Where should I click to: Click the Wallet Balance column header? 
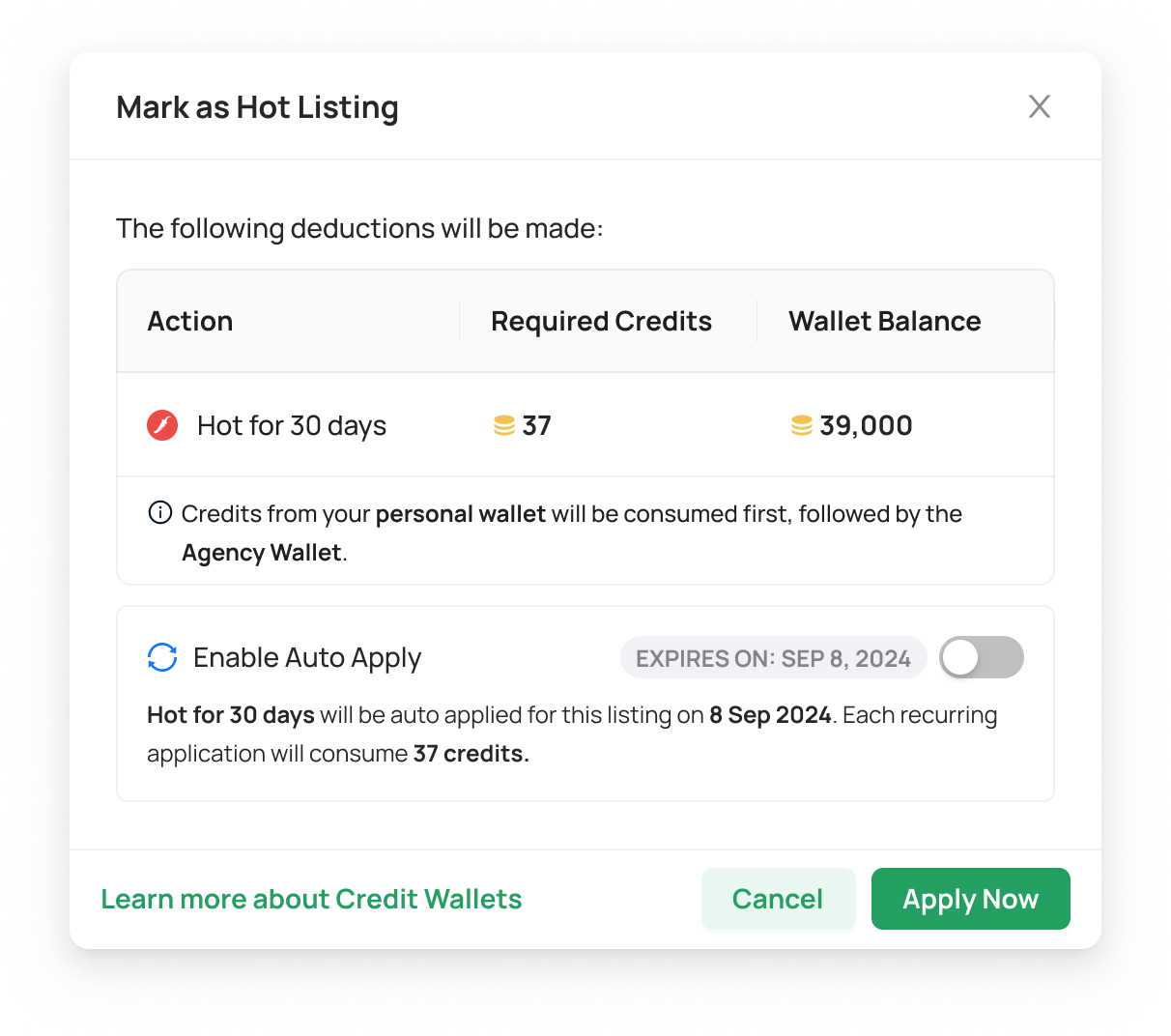(885, 321)
